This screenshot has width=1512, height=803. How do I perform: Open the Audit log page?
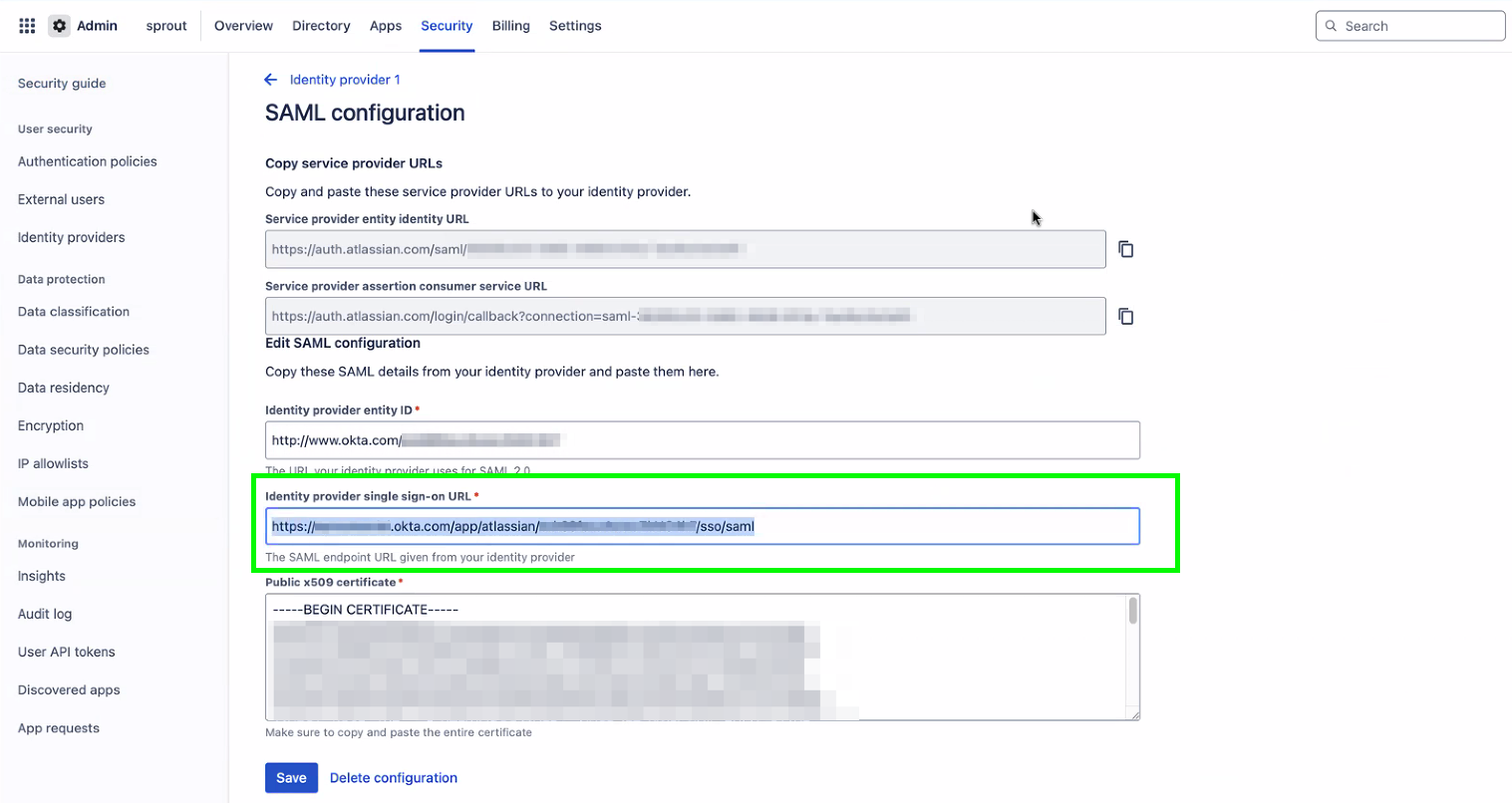[x=46, y=613]
